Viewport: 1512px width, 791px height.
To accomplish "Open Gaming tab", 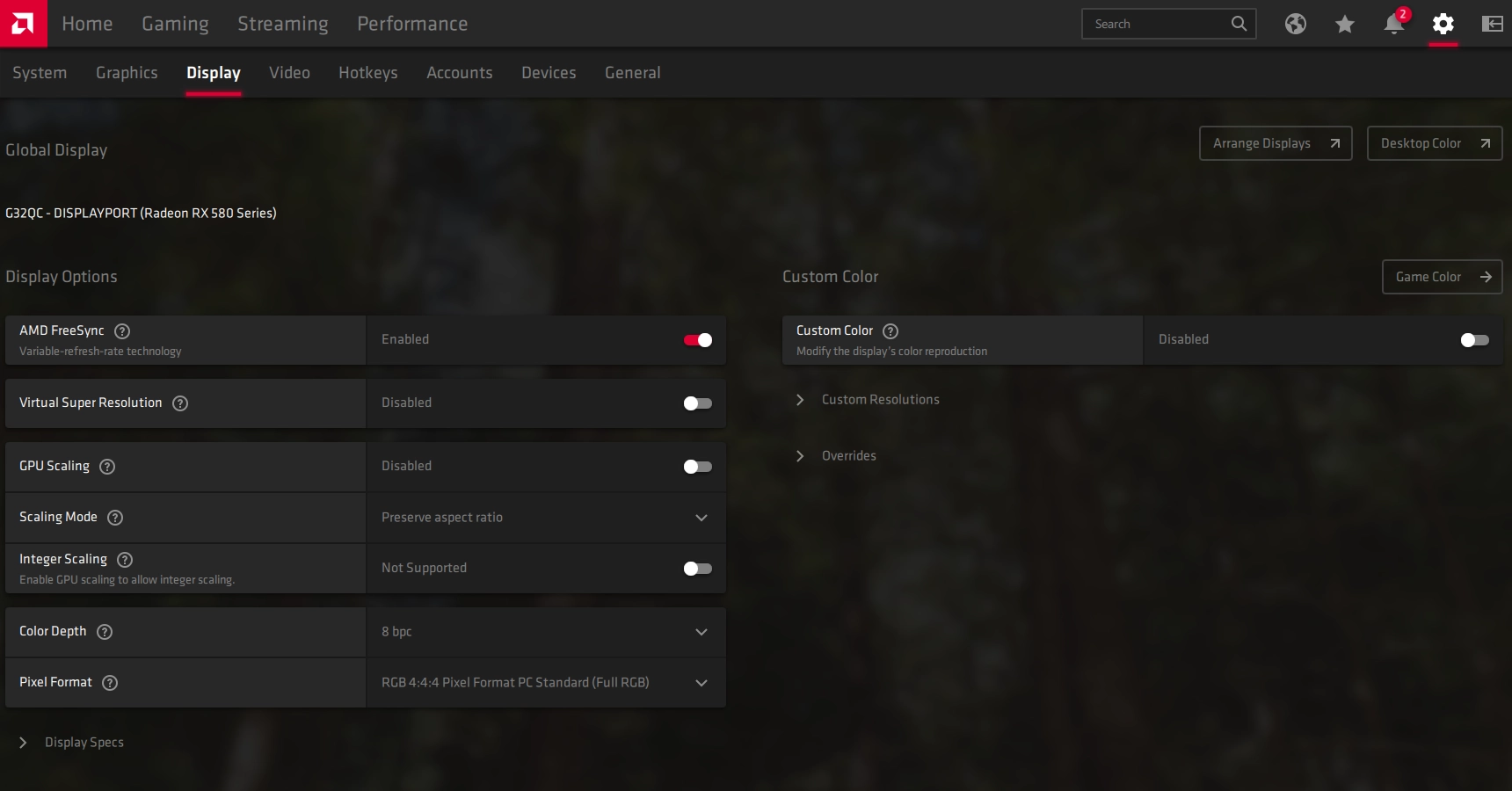I will pyautogui.click(x=175, y=24).
